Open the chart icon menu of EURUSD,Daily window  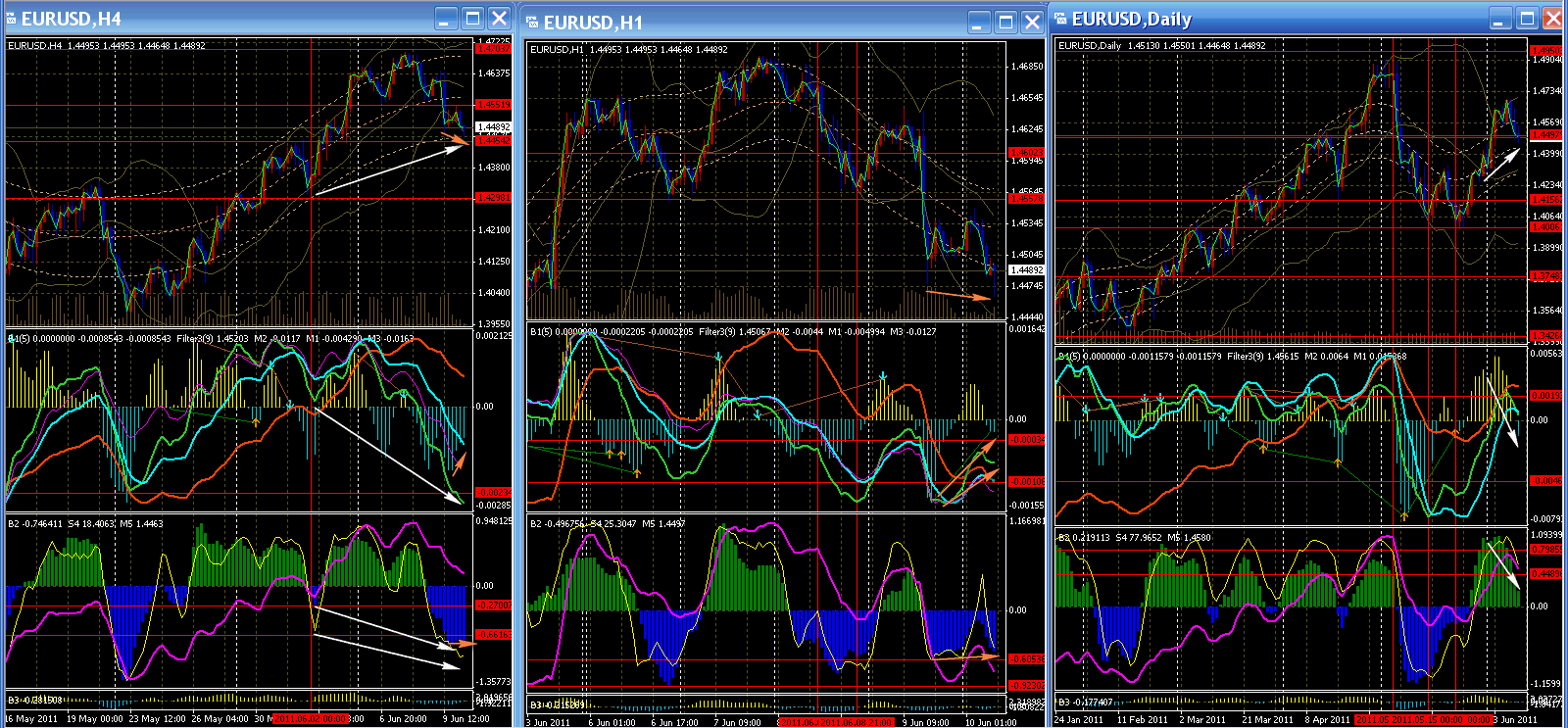1060,19
